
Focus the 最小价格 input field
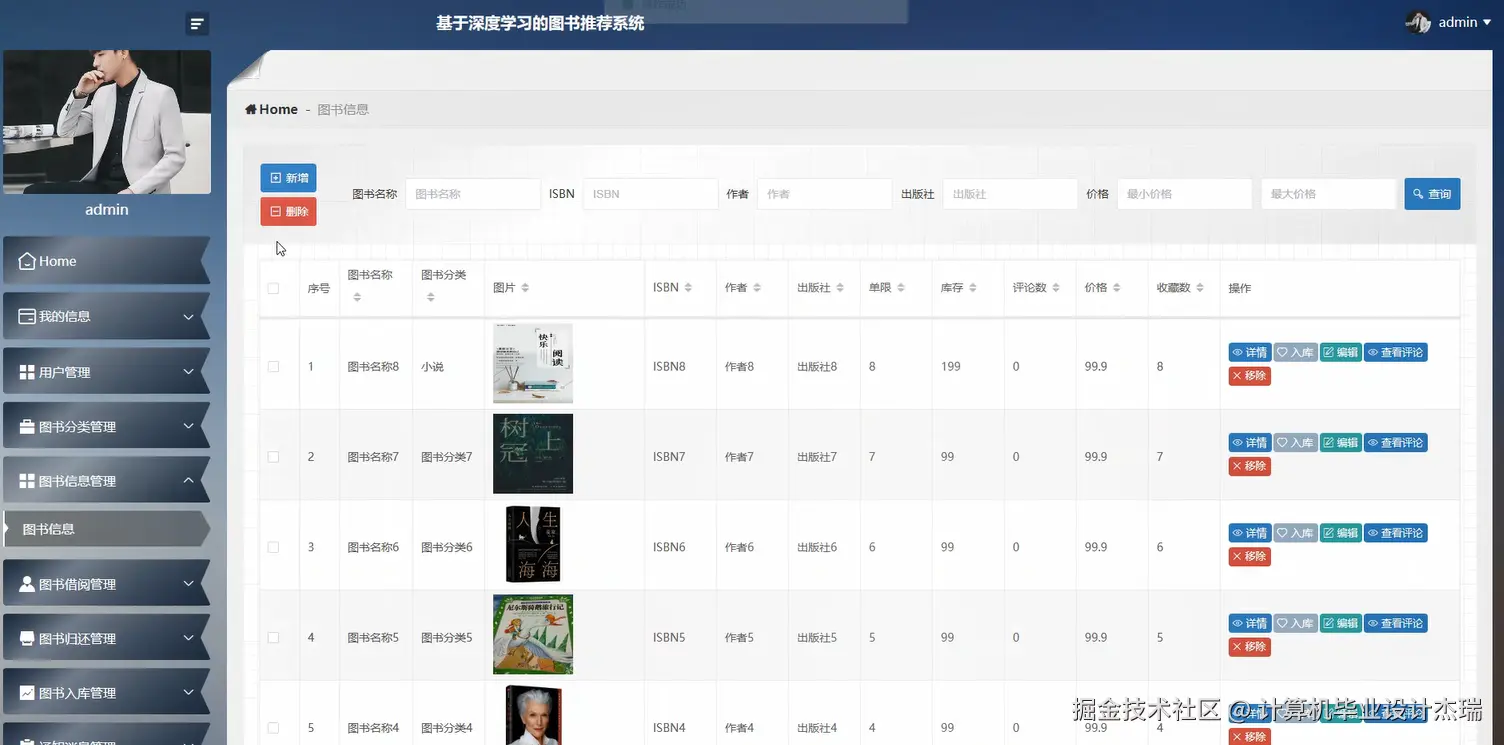point(1184,194)
